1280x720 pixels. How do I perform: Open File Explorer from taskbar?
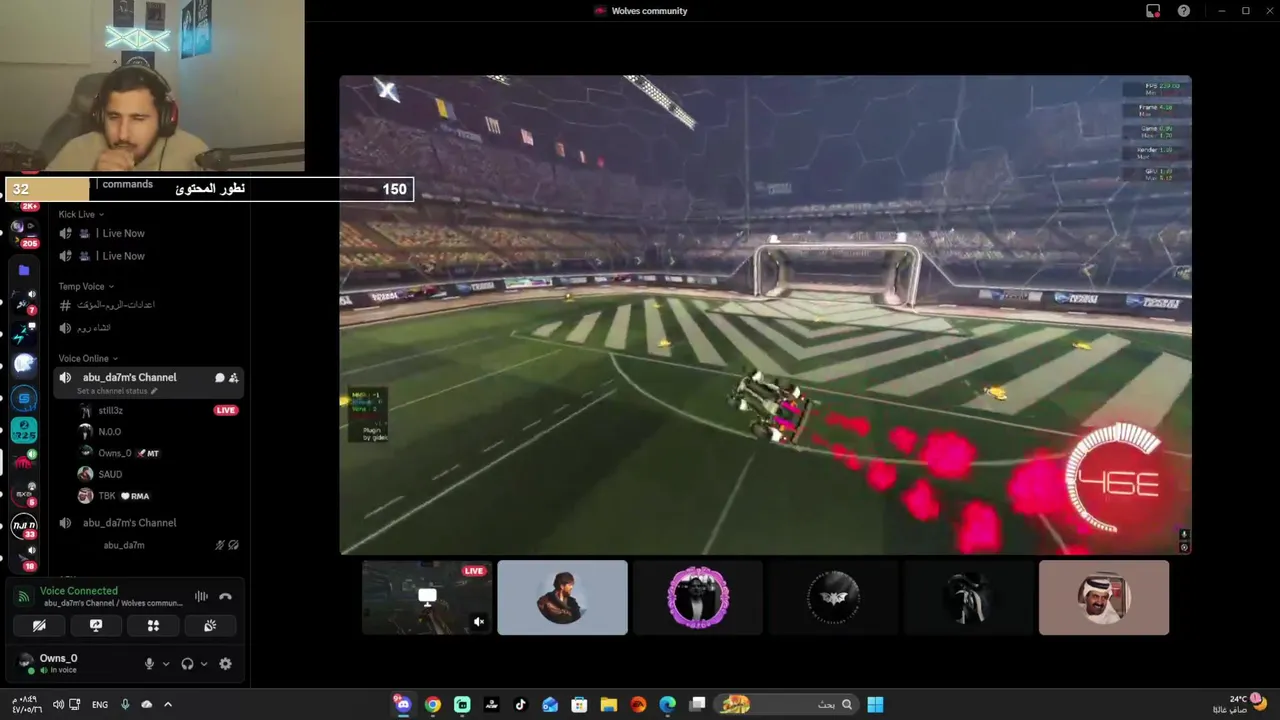pyautogui.click(x=608, y=704)
